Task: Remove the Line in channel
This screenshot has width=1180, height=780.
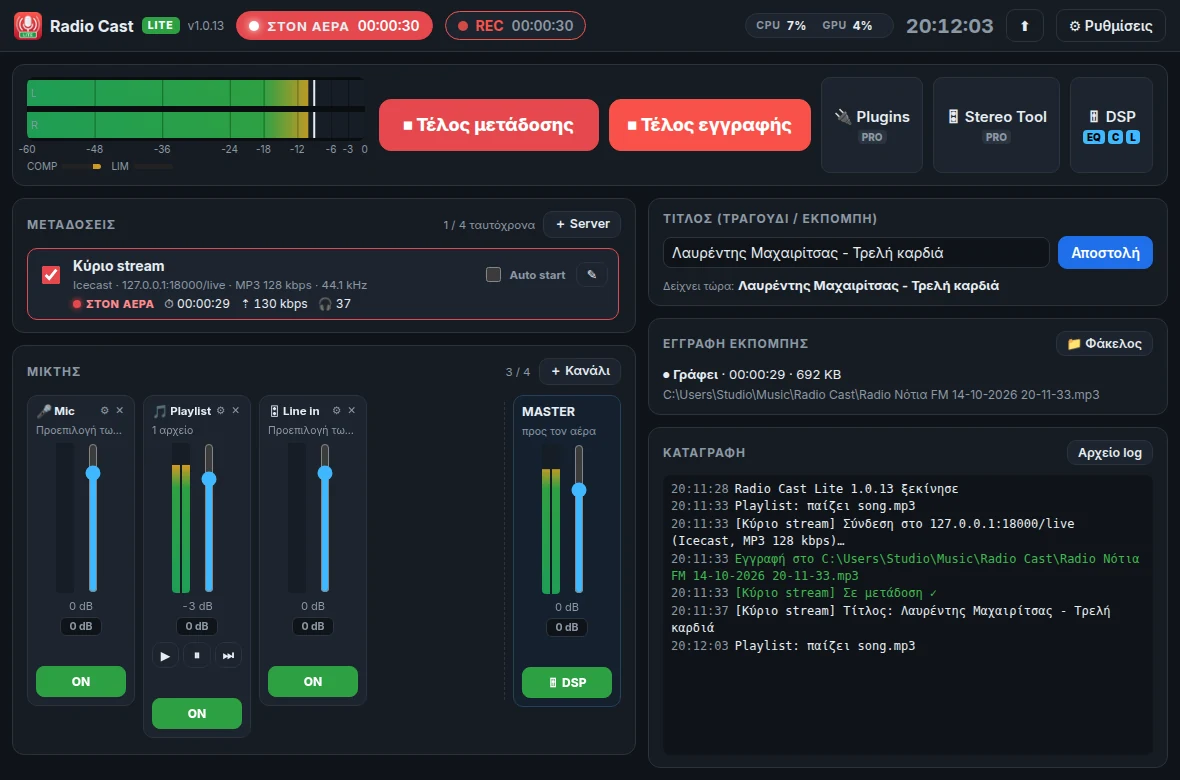Action: click(x=351, y=410)
